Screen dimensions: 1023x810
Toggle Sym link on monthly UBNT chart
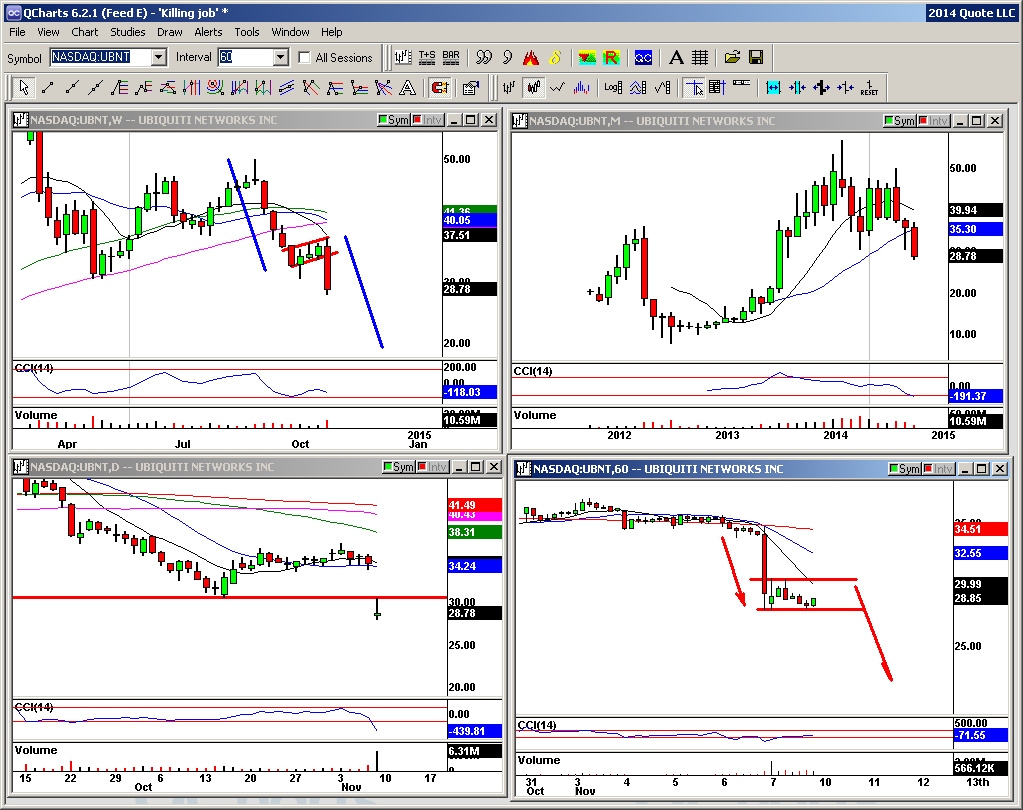[x=900, y=121]
